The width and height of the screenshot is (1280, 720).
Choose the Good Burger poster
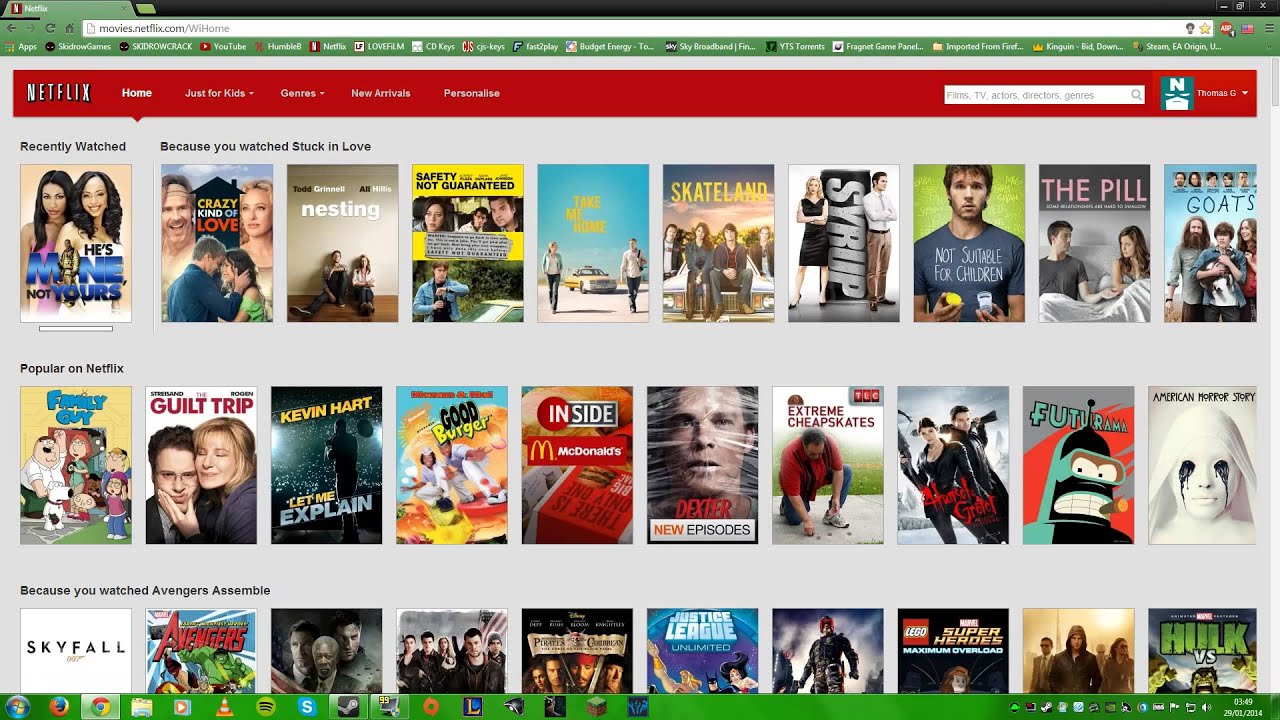tap(452, 465)
